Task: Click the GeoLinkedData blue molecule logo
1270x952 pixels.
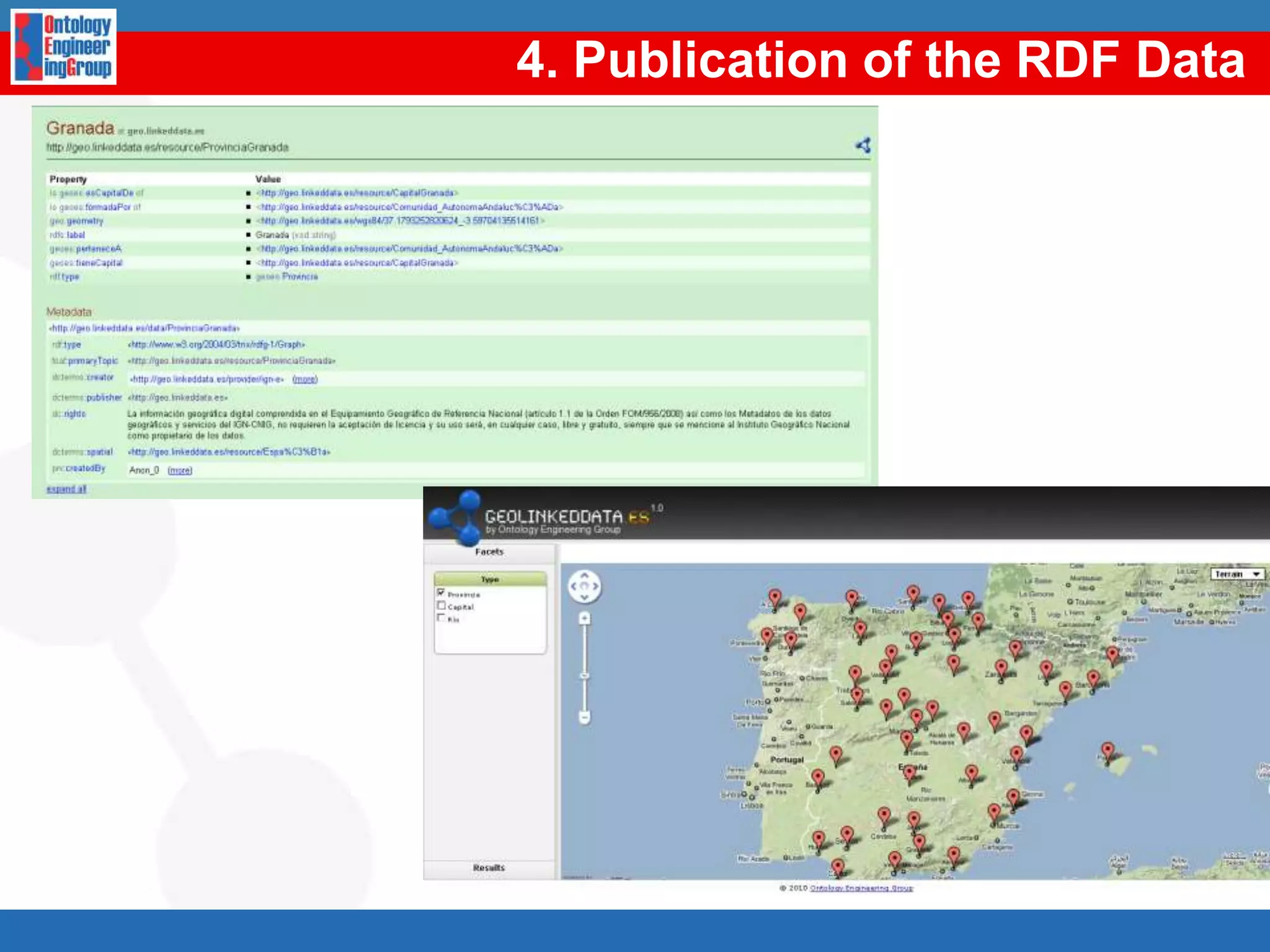Action: coord(456,517)
